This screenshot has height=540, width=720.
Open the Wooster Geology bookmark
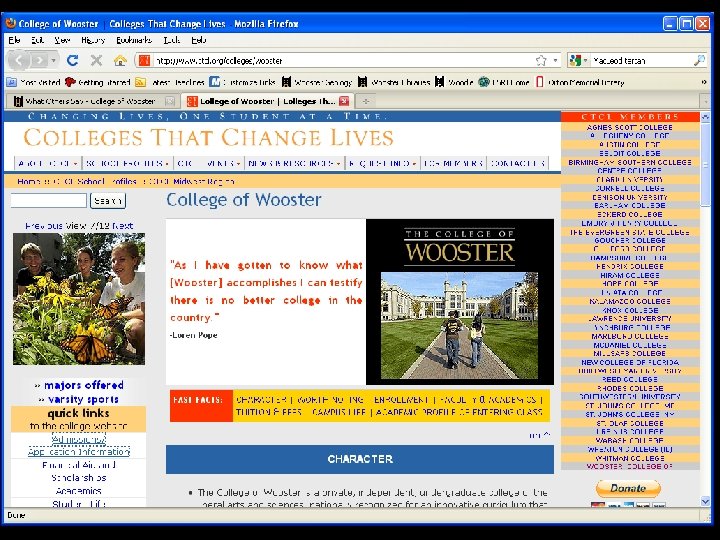click(x=317, y=82)
